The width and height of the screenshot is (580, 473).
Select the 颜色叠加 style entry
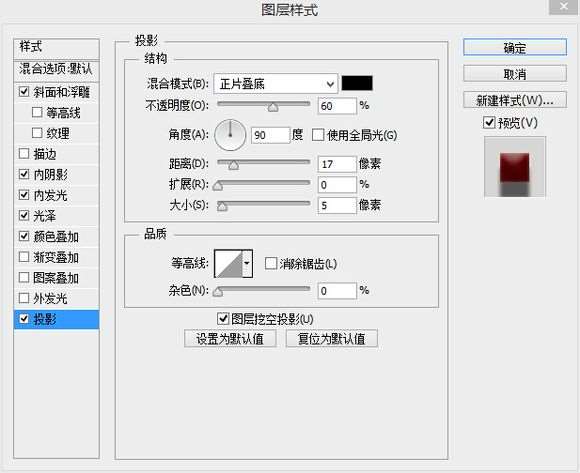click(56, 236)
